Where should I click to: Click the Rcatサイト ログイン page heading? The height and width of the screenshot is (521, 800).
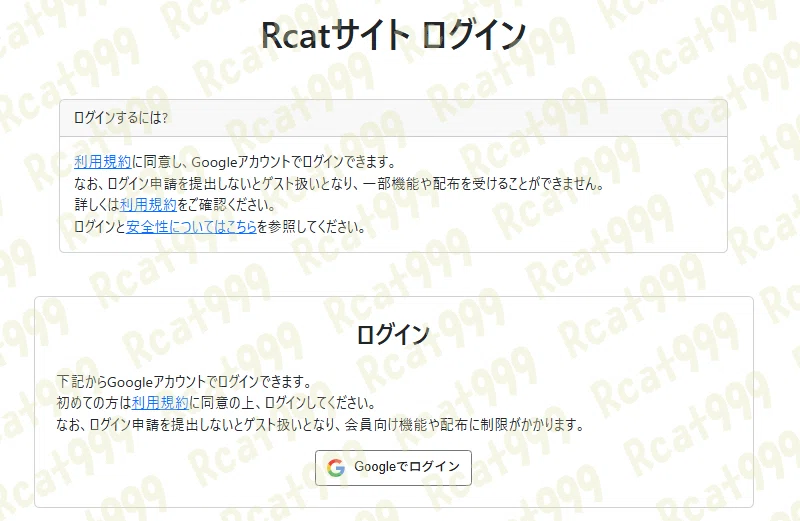[x=393, y=36]
